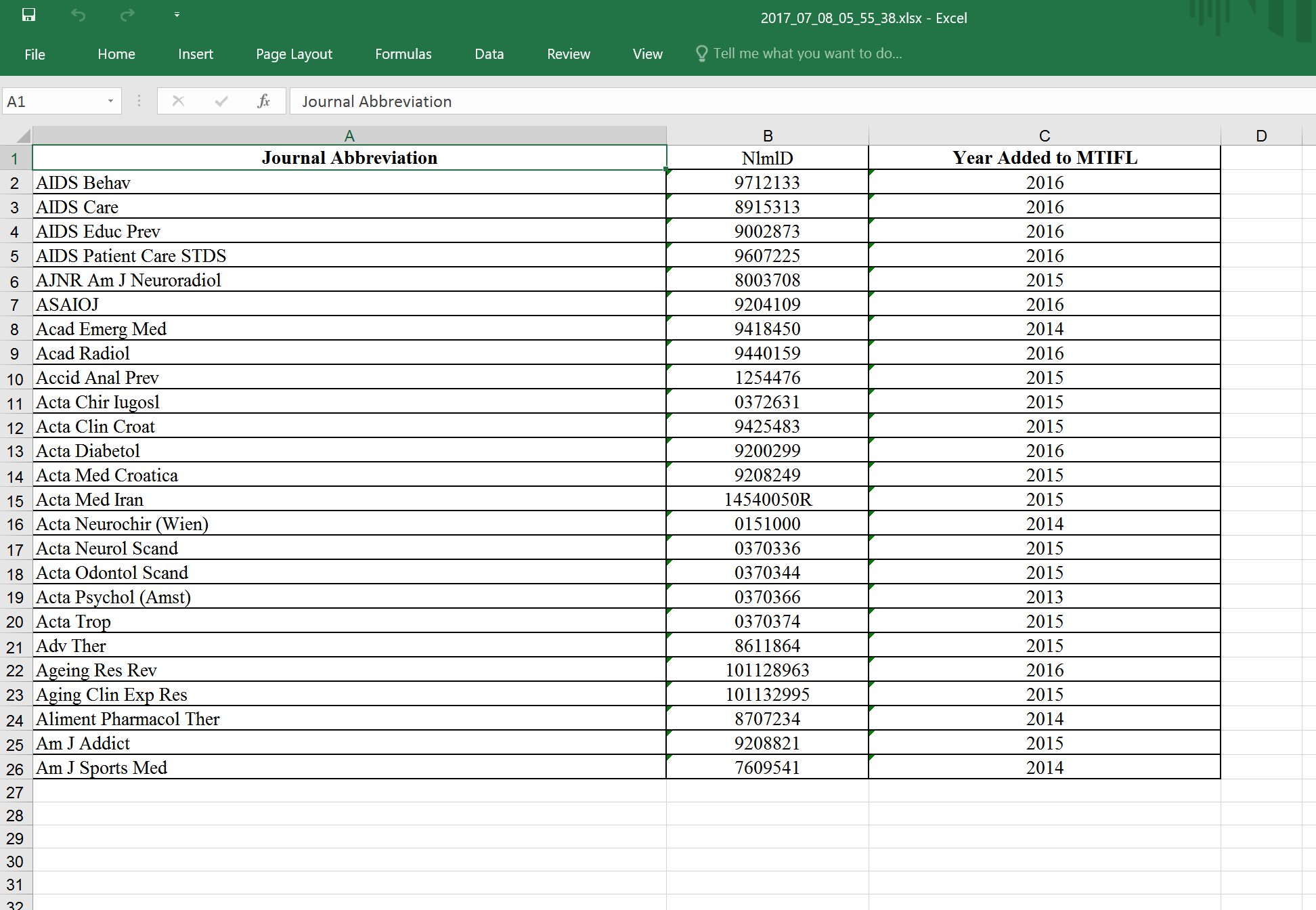This screenshot has height=910, width=1316.
Task: Select column A header
Action: pos(349,135)
